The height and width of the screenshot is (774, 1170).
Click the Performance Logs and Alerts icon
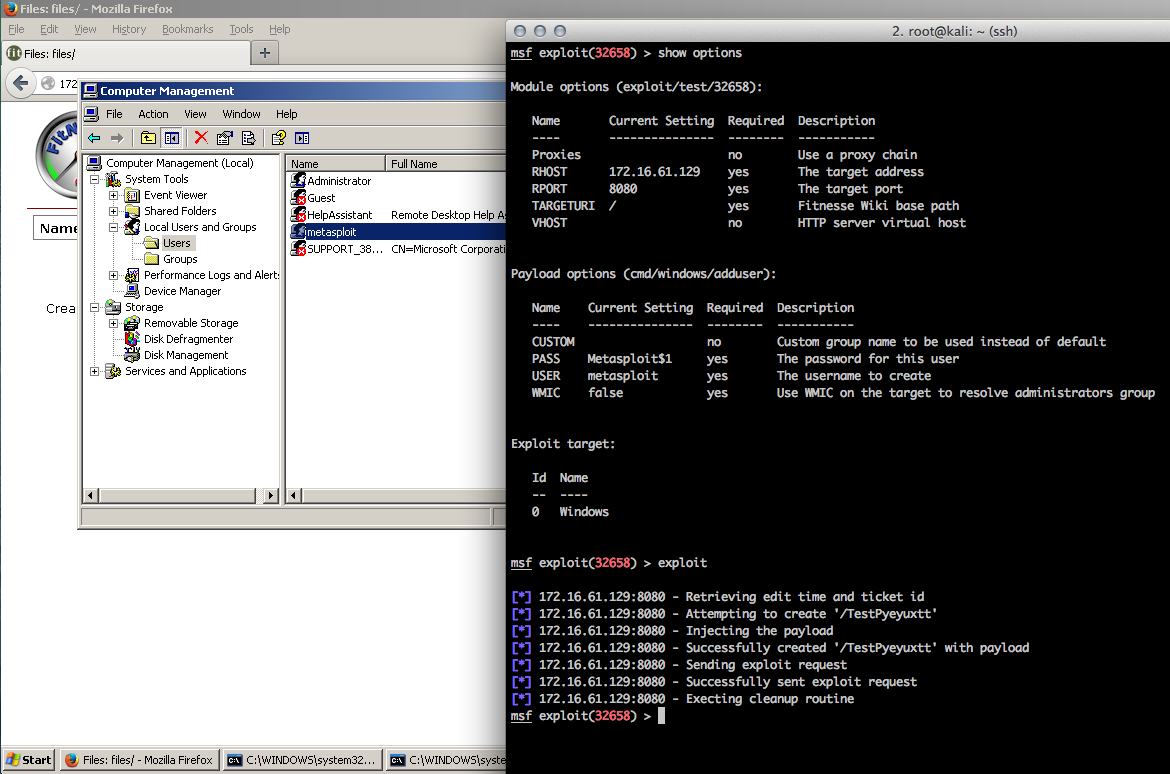tap(132, 275)
